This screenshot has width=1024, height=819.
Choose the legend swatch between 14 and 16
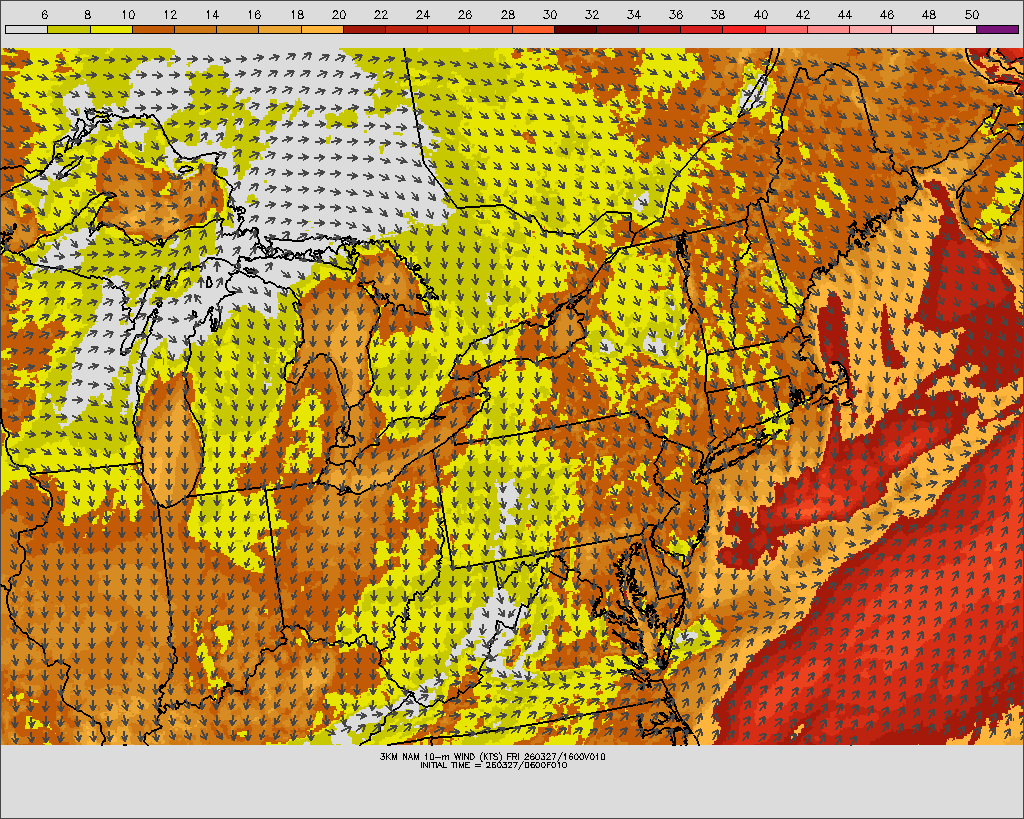pyautogui.click(x=237, y=29)
